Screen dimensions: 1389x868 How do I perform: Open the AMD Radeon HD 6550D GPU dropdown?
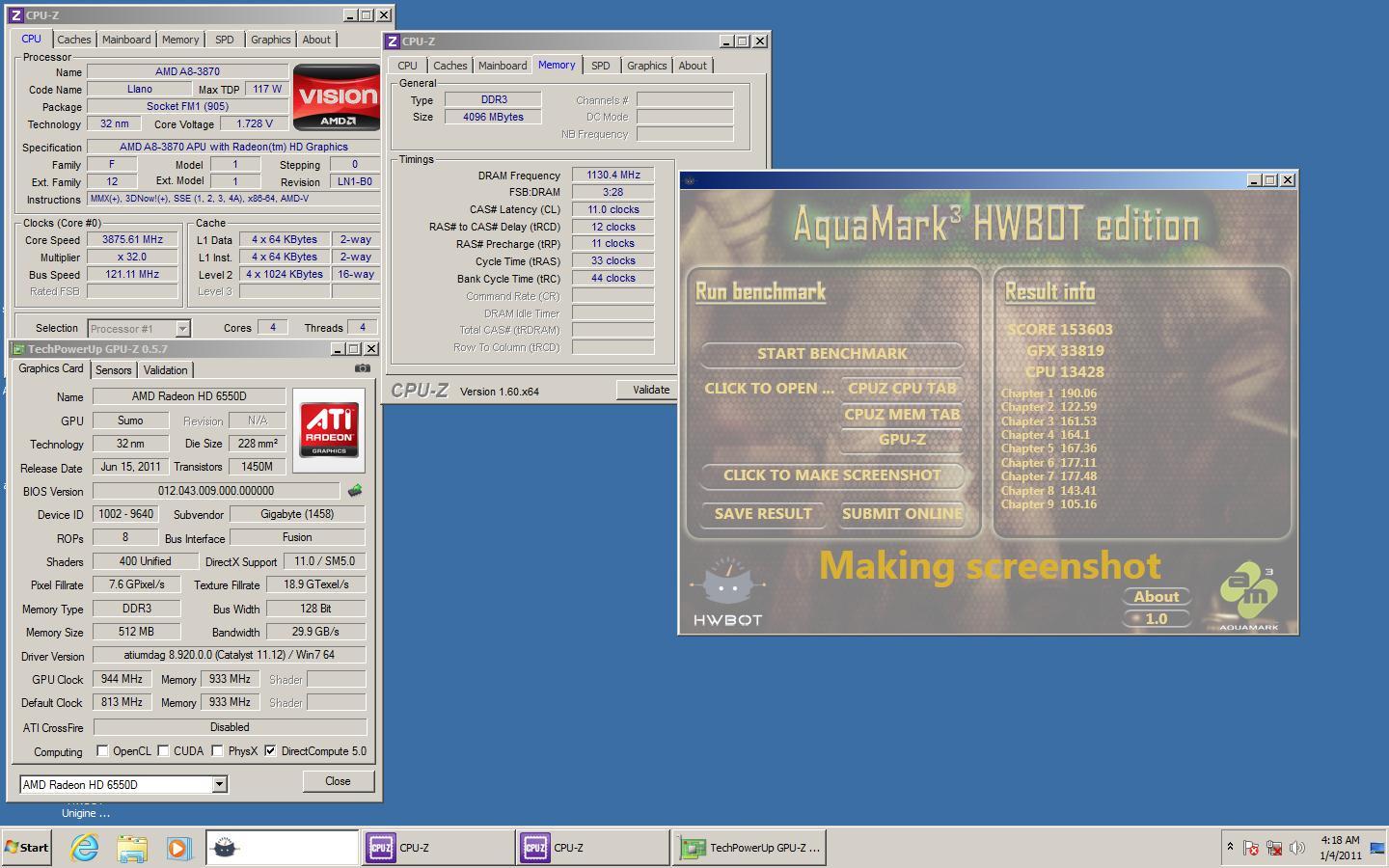pyautogui.click(x=219, y=784)
